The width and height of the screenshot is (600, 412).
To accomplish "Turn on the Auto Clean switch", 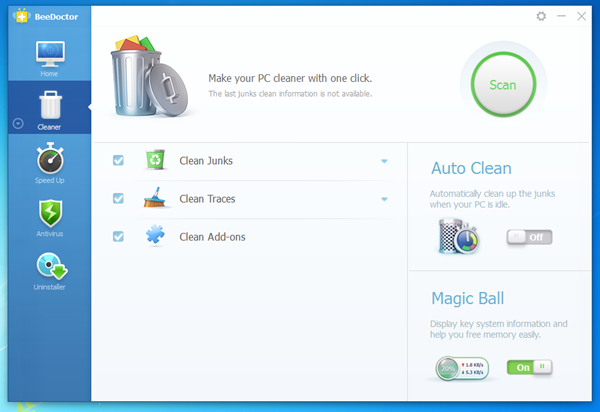I will pyautogui.click(x=529, y=237).
